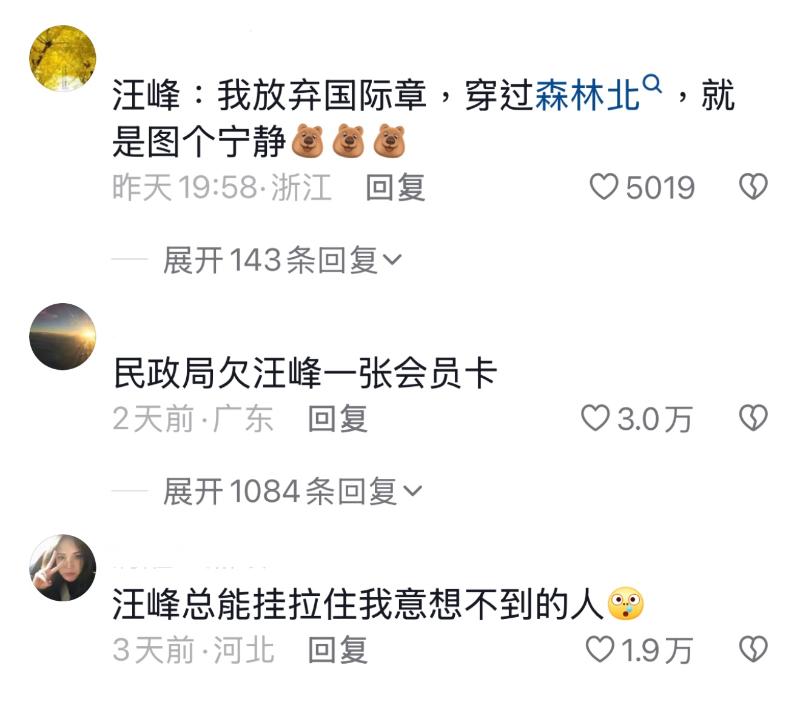This screenshot has height=705, width=800.
Task: Reply to the 浙江 user's comment
Action: [x=395, y=187]
